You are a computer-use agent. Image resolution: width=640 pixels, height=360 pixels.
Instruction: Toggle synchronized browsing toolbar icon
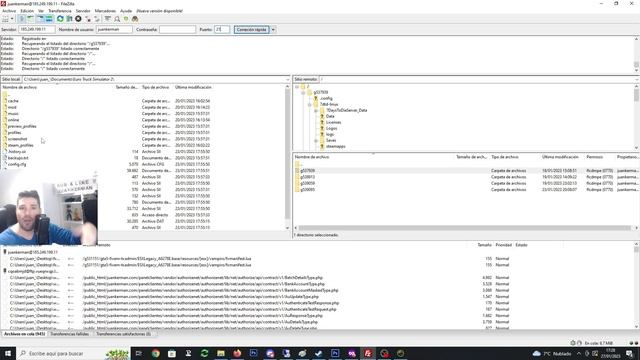click(126, 19)
